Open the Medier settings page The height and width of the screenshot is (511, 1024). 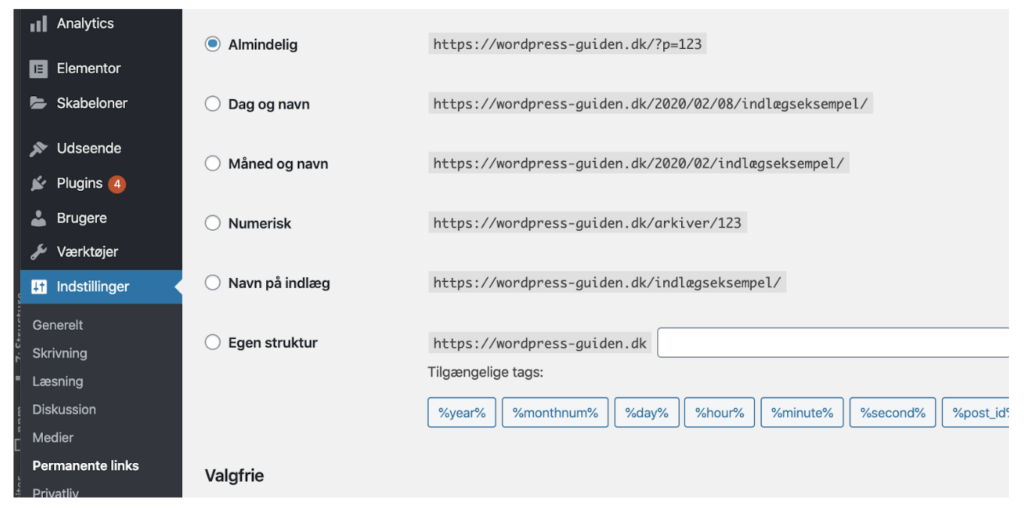[x=53, y=438]
